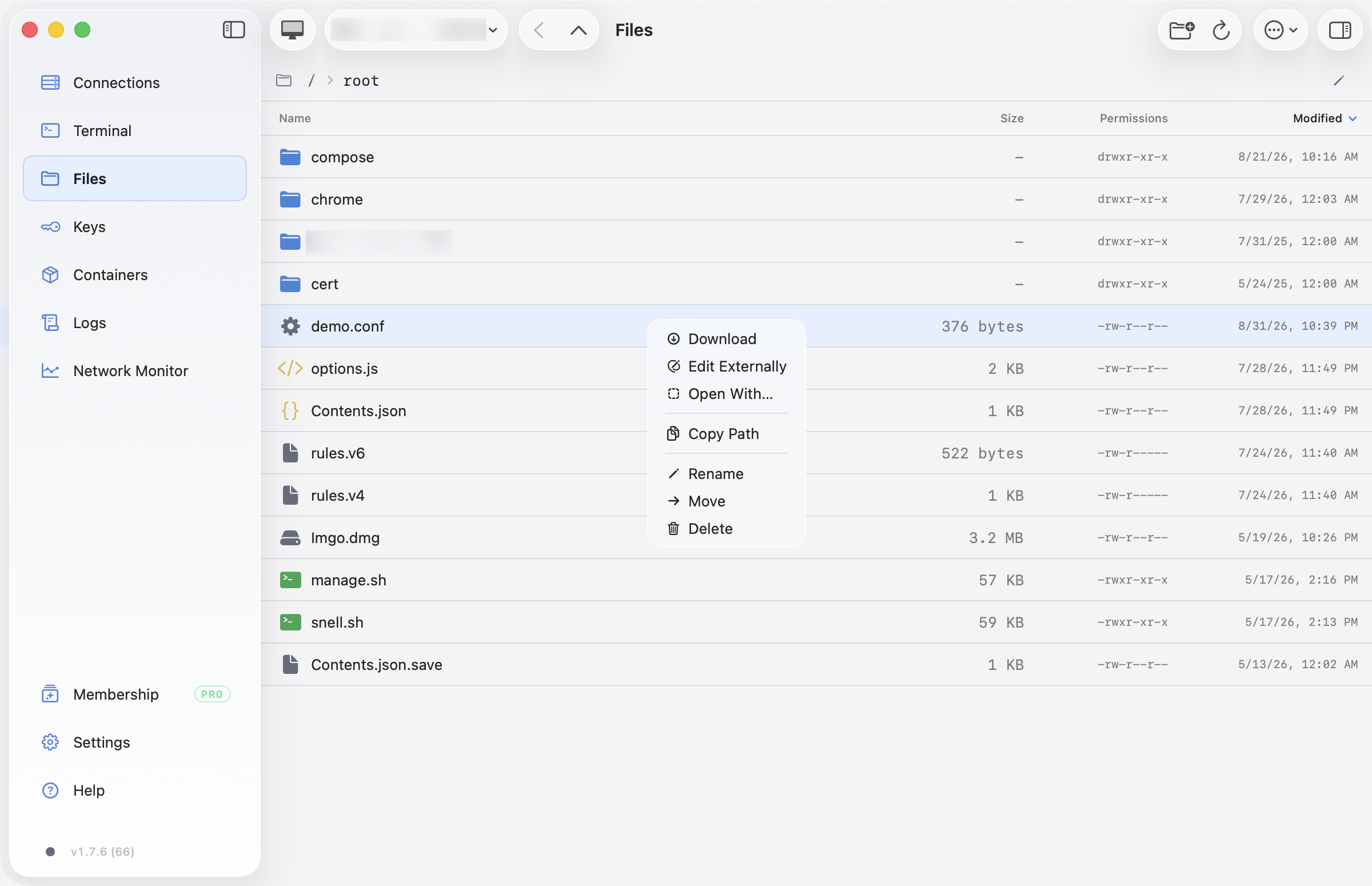Viewport: 1372px width, 886px height.
Task: Go back with the left chevron
Action: click(539, 30)
